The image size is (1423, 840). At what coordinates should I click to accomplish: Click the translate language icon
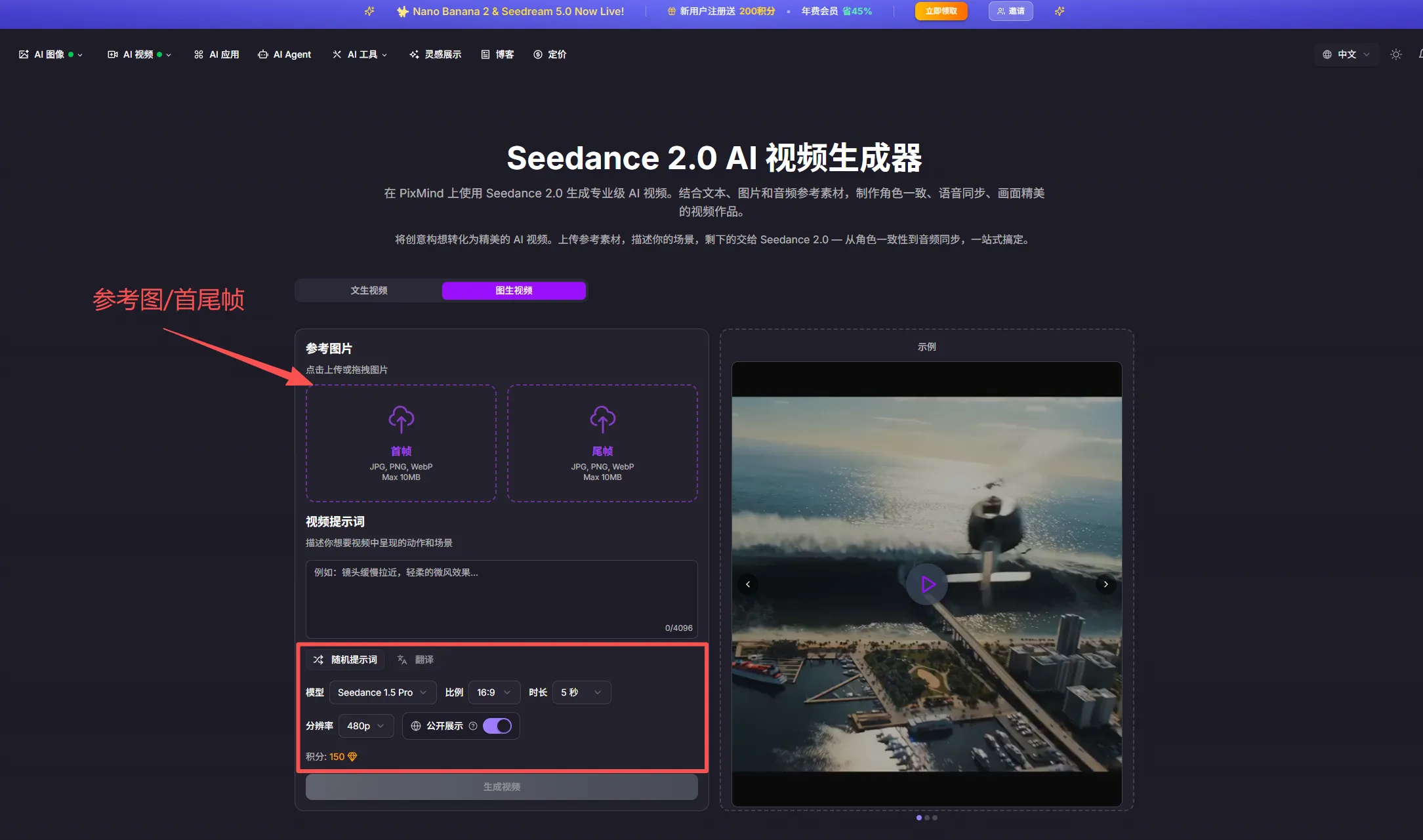point(402,660)
